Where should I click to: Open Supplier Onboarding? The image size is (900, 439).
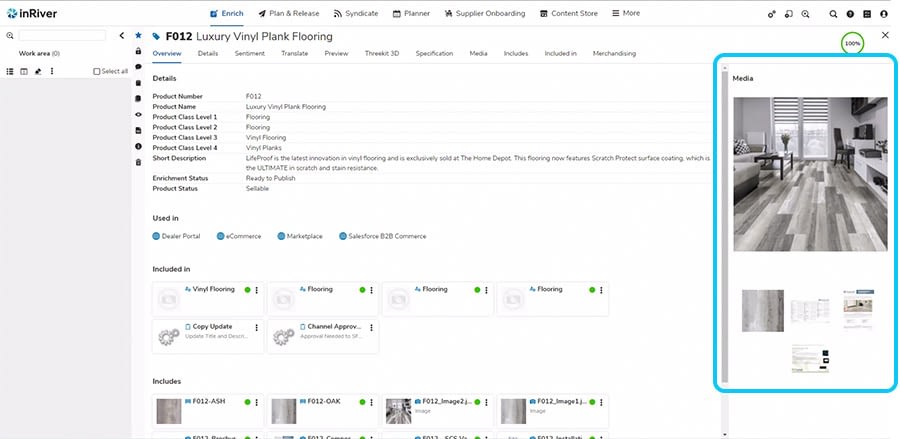[485, 13]
